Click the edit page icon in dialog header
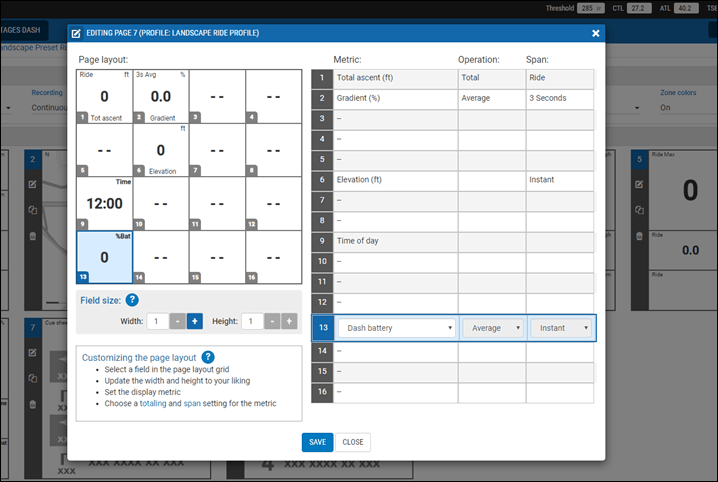718x482 pixels. 76,33
